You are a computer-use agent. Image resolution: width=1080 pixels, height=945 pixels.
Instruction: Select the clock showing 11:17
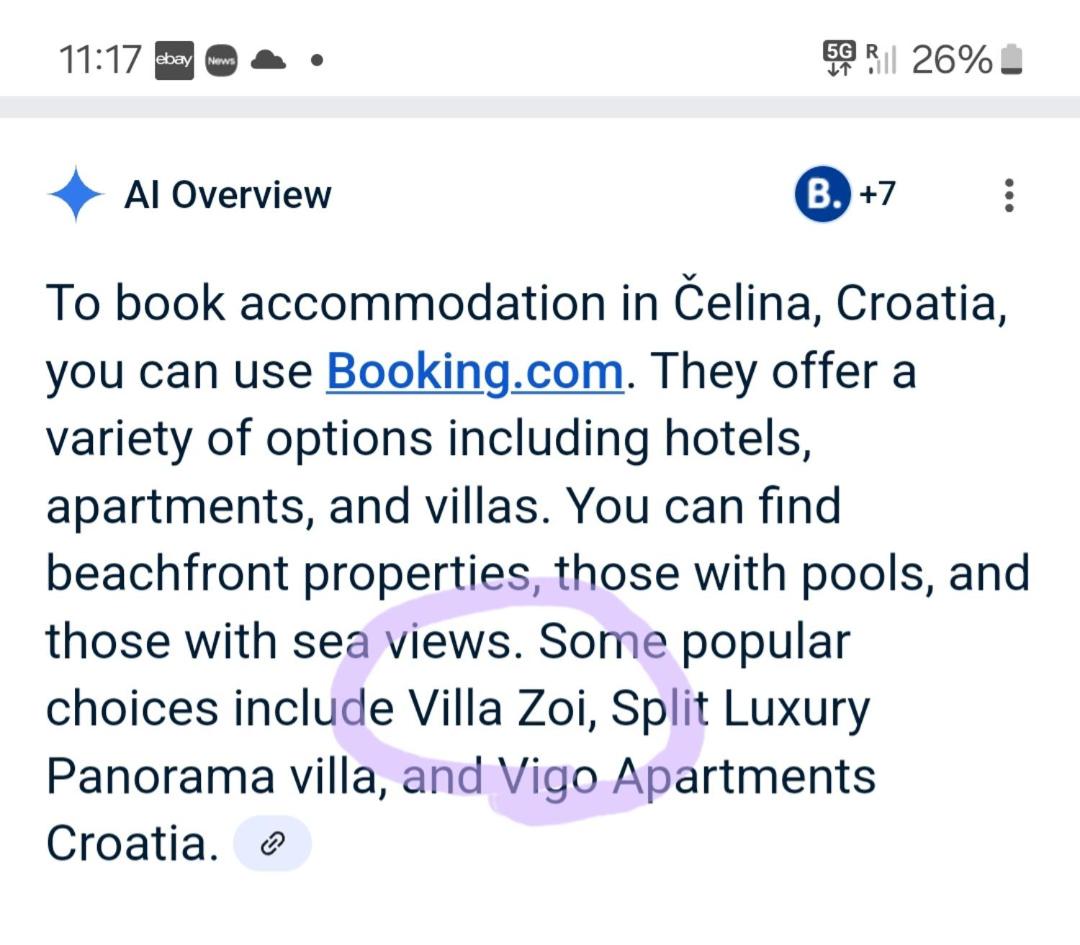100,60
